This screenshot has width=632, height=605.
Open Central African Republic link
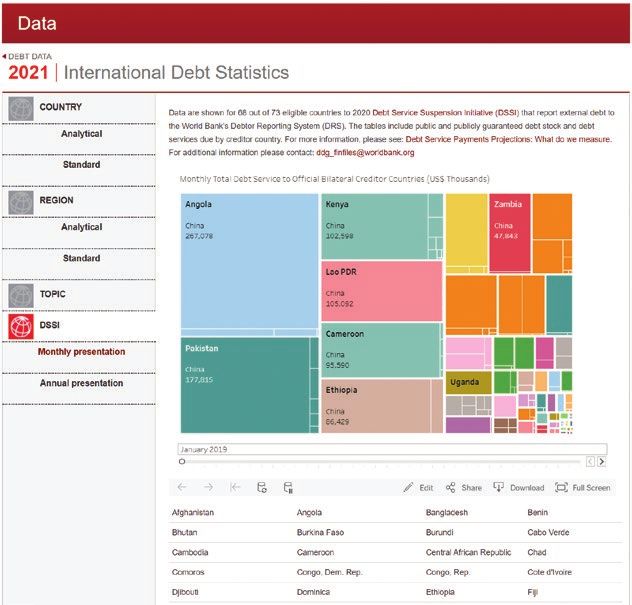468,552
